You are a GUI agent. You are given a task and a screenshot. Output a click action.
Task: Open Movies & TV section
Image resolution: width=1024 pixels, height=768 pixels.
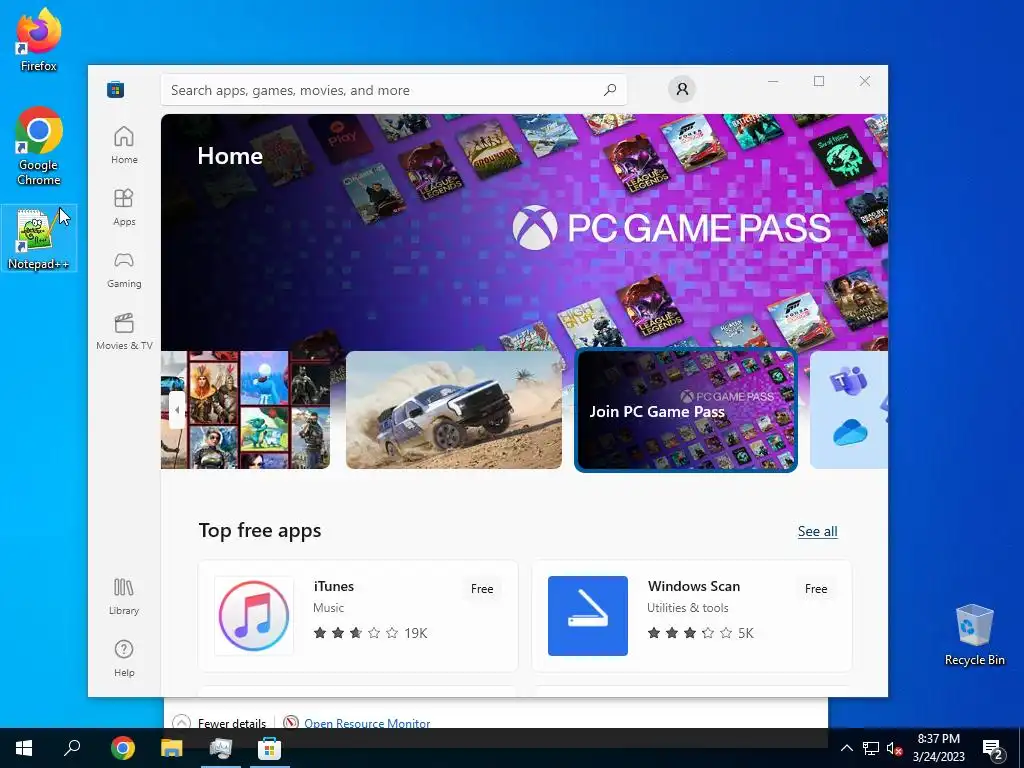click(124, 331)
